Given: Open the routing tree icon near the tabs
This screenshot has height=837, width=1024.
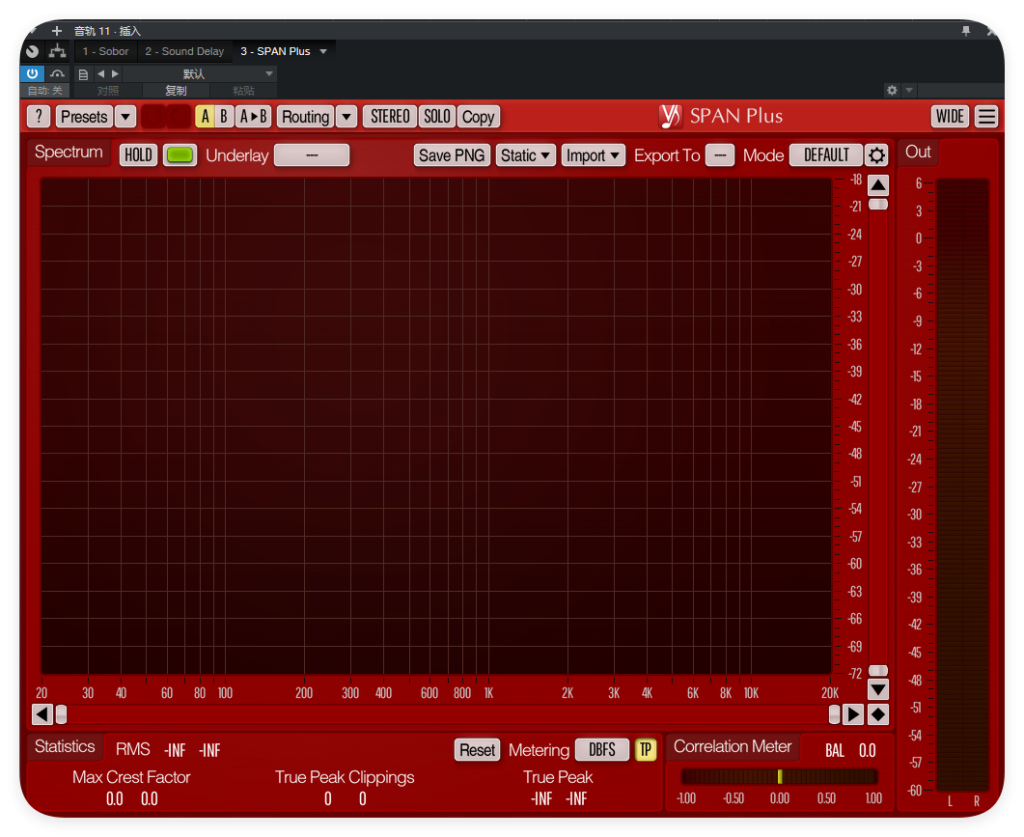Looking at the screenshot, I should point(57,51).
